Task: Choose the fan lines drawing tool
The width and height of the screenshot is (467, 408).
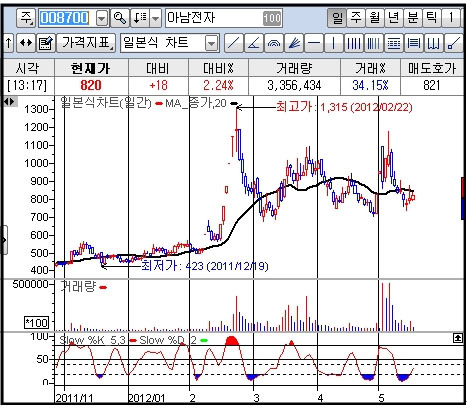Action: [293, 43]
